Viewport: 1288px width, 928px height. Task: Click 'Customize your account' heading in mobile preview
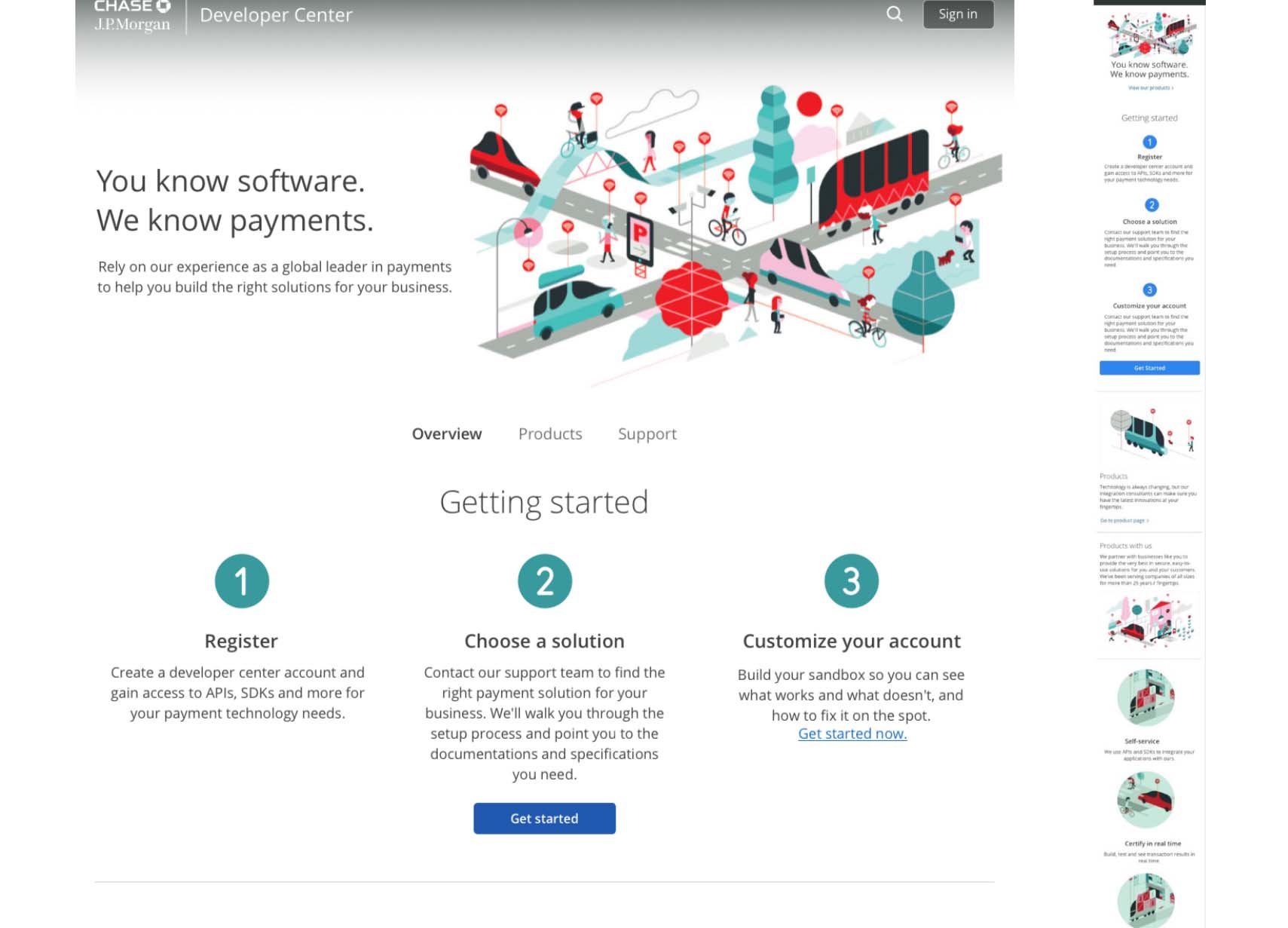click(1149, 306)
